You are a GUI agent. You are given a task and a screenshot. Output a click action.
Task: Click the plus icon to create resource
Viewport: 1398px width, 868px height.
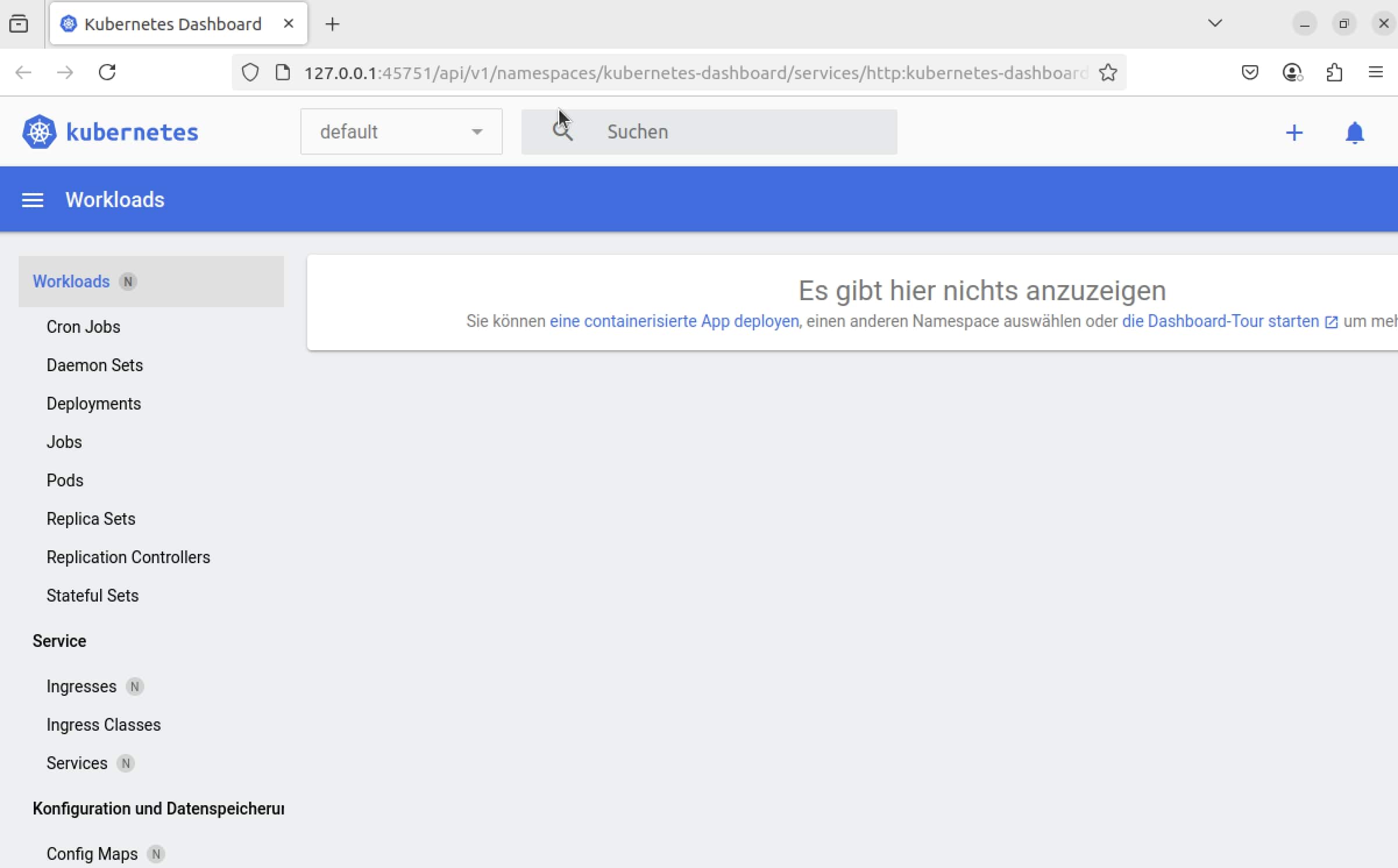1294,133
